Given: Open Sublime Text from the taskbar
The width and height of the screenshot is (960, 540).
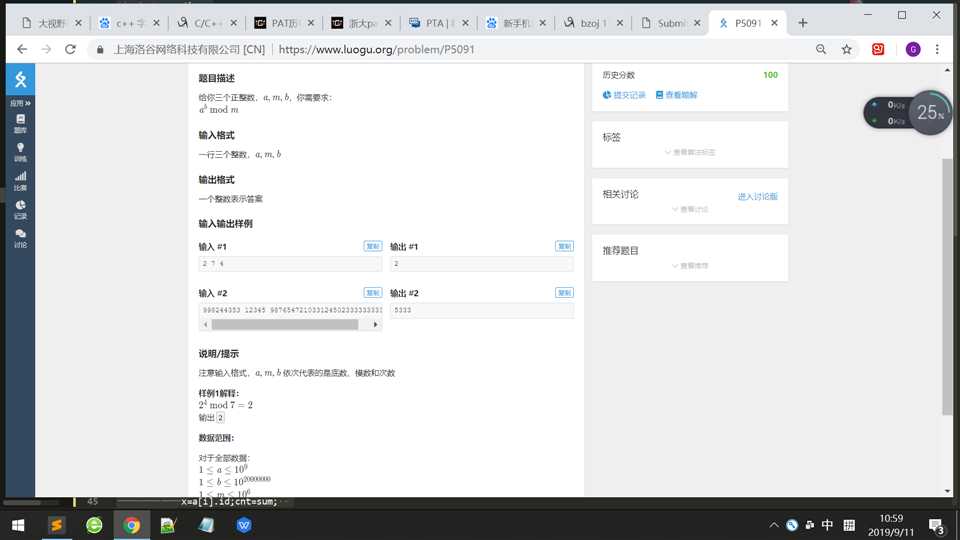Looking at the screenshot, I should coord(56,525).
